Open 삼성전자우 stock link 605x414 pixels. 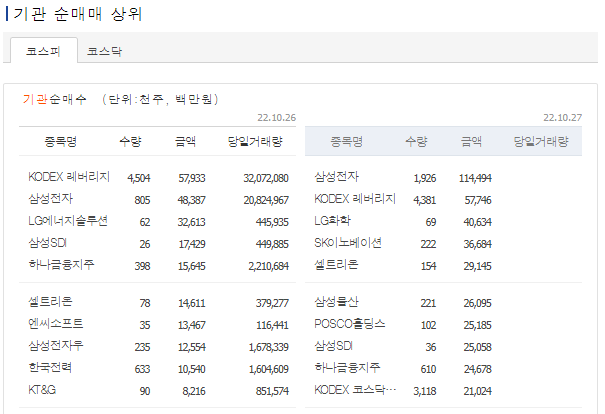coord(56,346)
